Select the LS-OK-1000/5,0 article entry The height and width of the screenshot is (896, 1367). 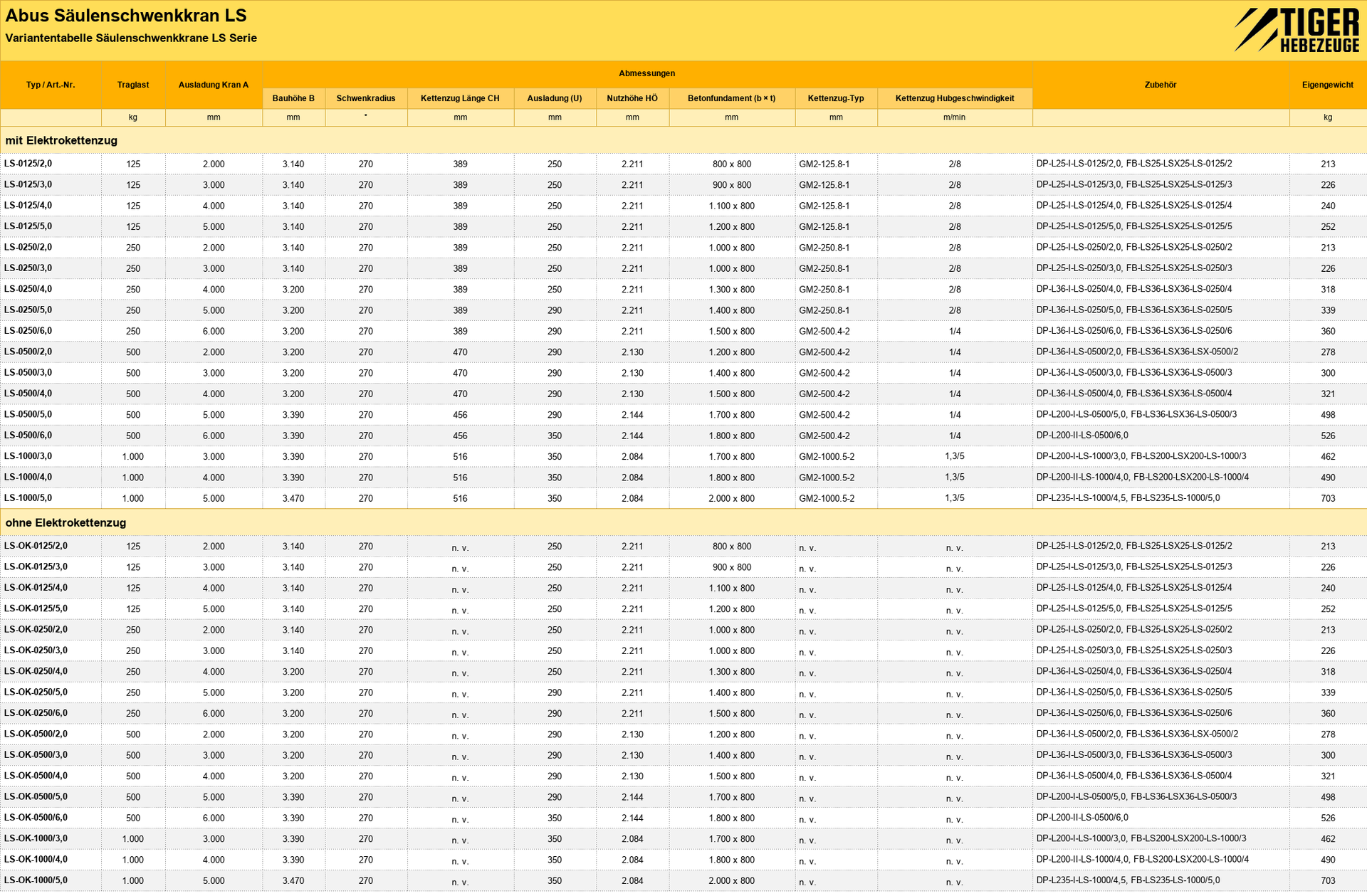[x=36, y=880]
